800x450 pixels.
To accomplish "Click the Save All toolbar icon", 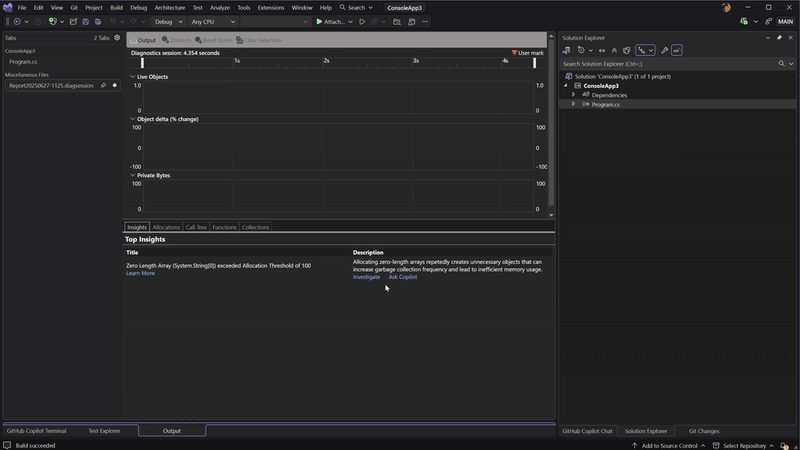I will tap(97, 21).
